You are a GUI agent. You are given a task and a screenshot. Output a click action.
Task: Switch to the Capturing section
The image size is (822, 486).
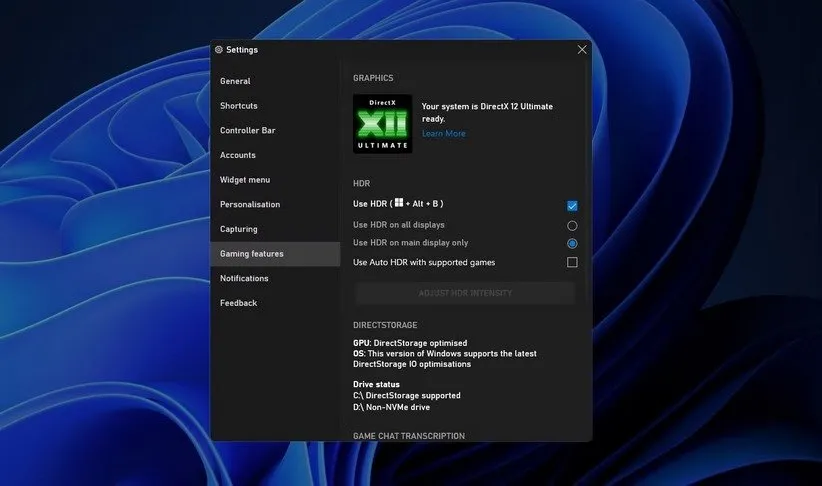click(238, 229)
